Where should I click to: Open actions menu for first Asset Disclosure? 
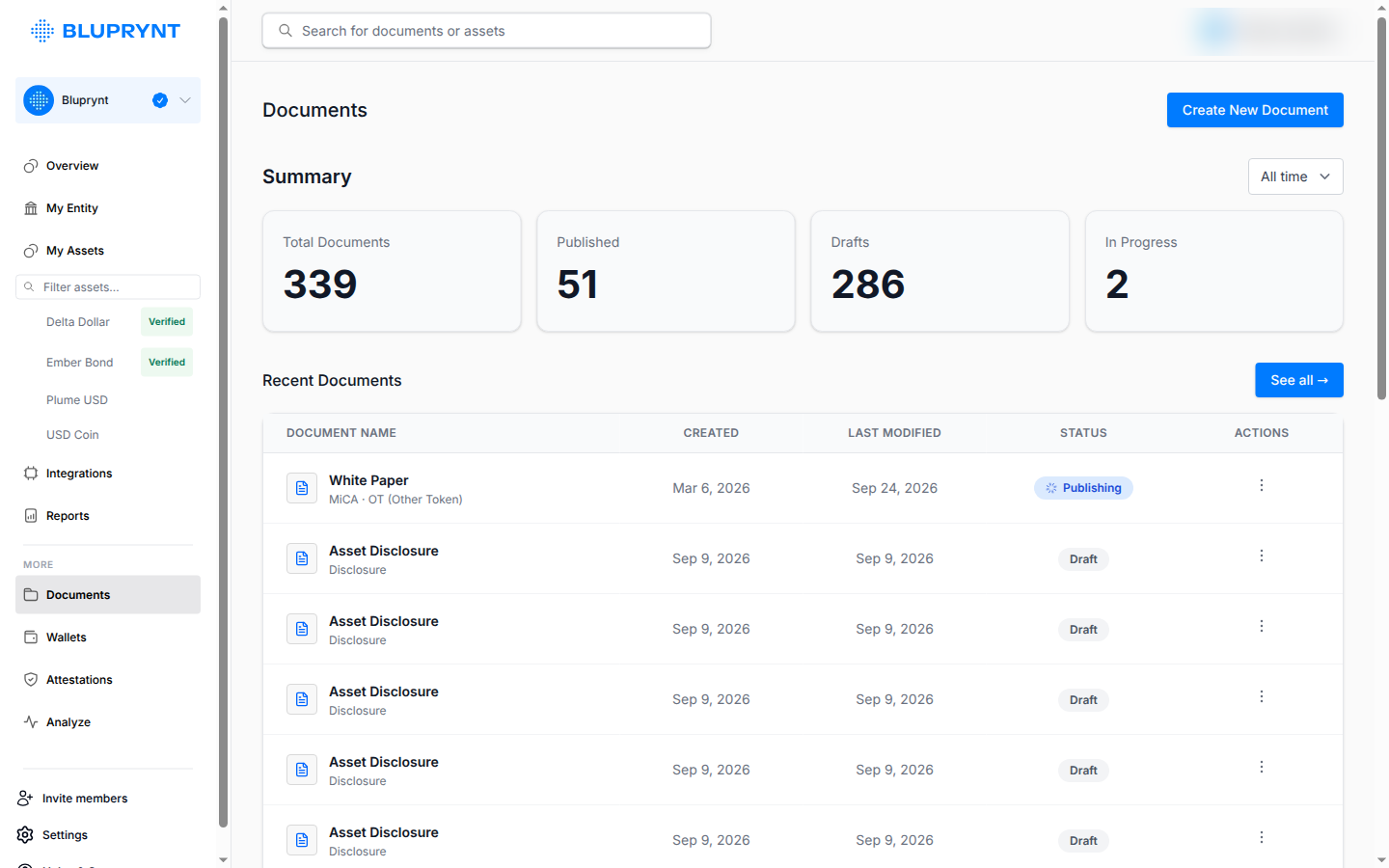[1261, 556]
